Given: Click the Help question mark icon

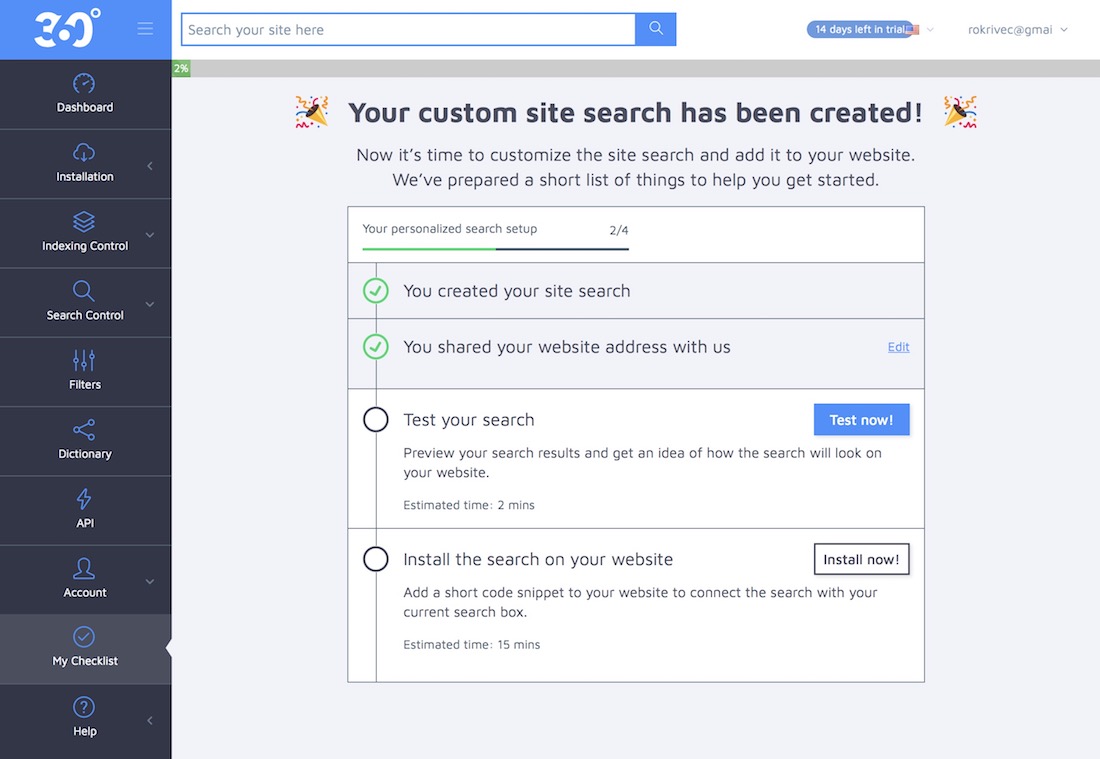Looking at the screenshot, I should [84, 708].
